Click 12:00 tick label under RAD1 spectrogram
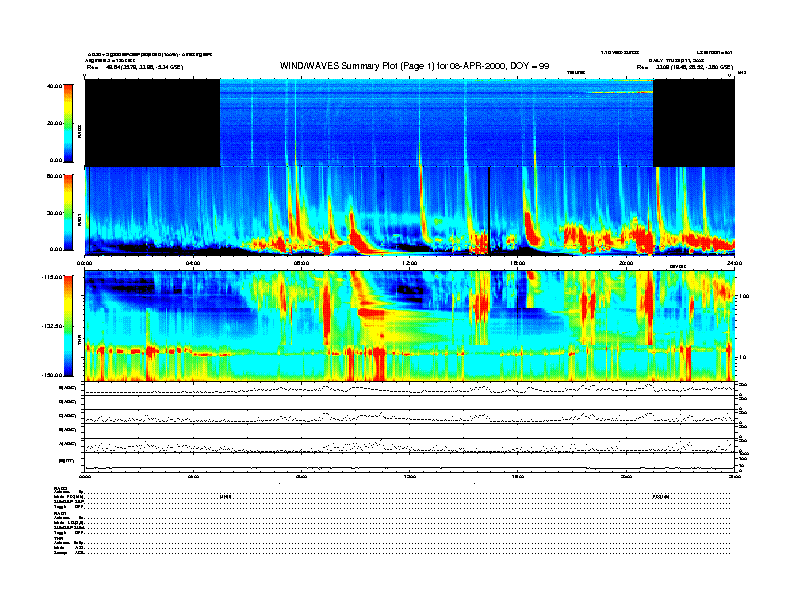The image size is (792, 612). [x=410, y=263]
